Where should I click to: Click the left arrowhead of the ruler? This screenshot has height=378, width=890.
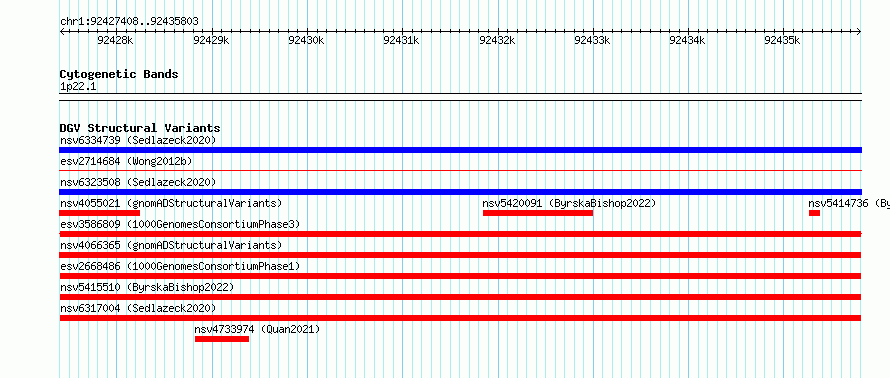pos(62,32)
